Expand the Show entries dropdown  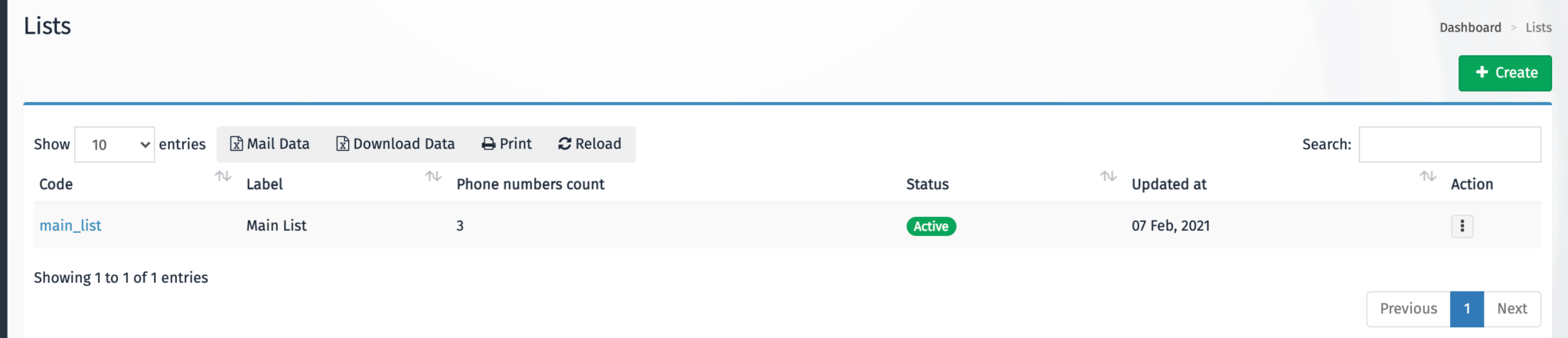[x=115, y=145]
